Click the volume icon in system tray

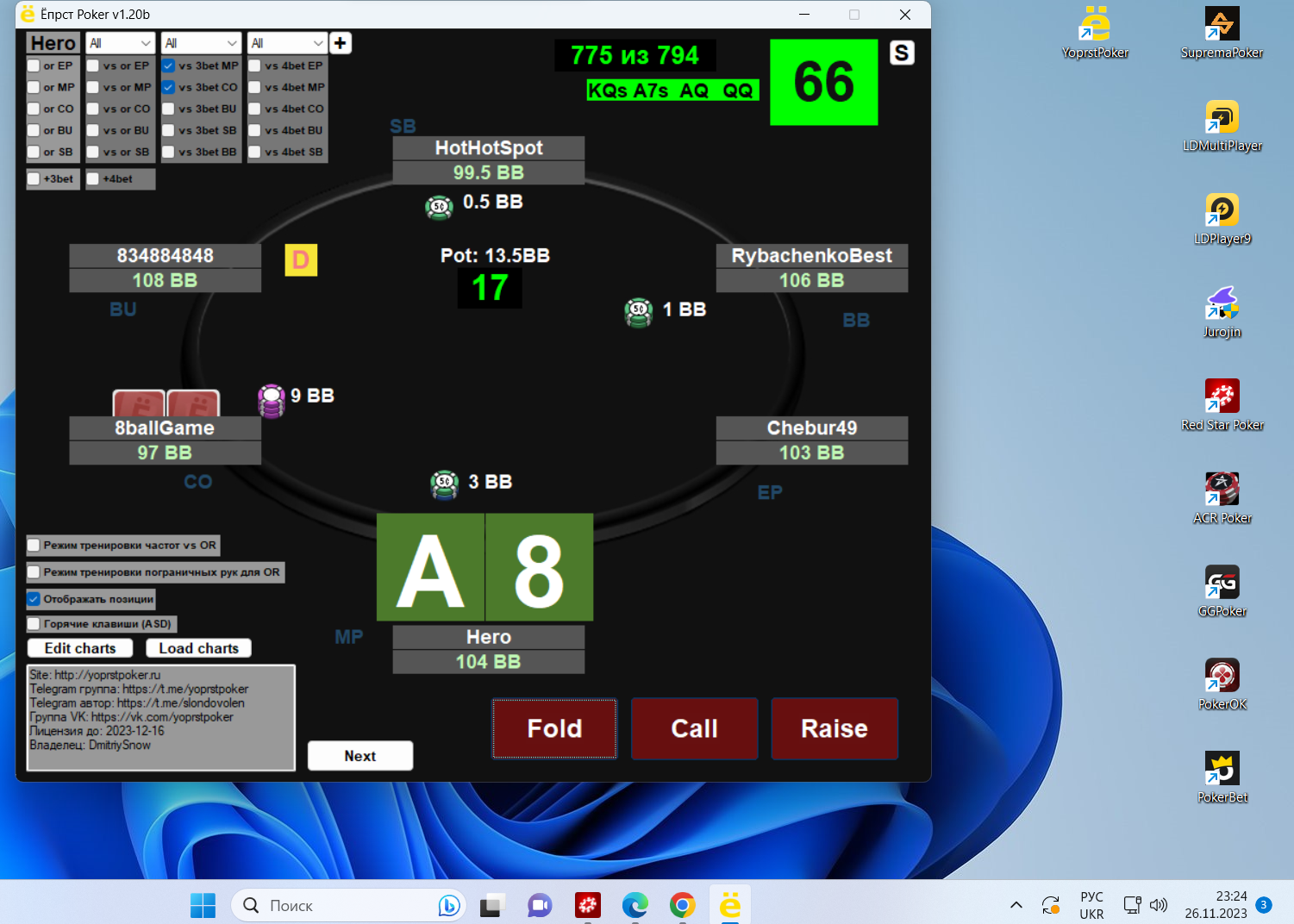tap(1159, 905)
